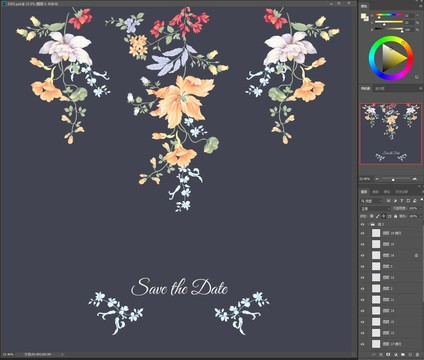Select the 导航器 navigator tab
Viewport: 424px width, 360px height.
coord(365,88)
